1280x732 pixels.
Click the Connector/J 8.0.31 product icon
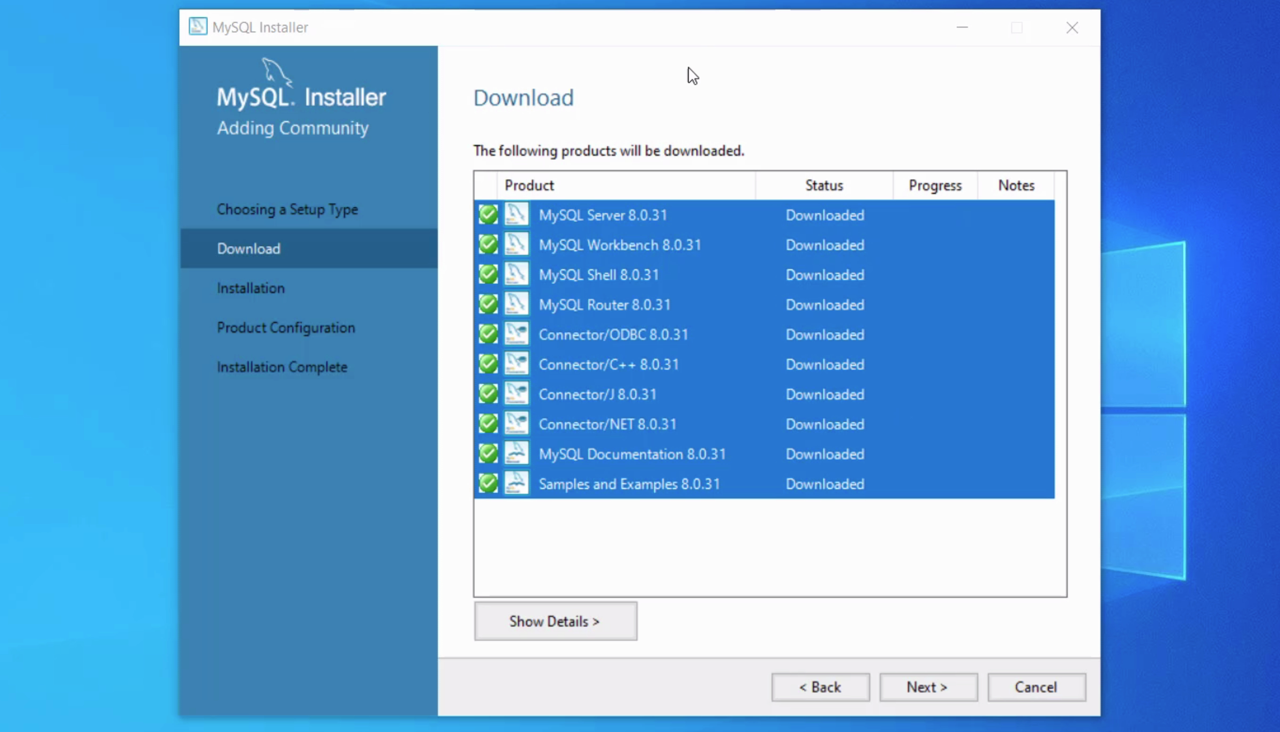[x=516, y=394]
